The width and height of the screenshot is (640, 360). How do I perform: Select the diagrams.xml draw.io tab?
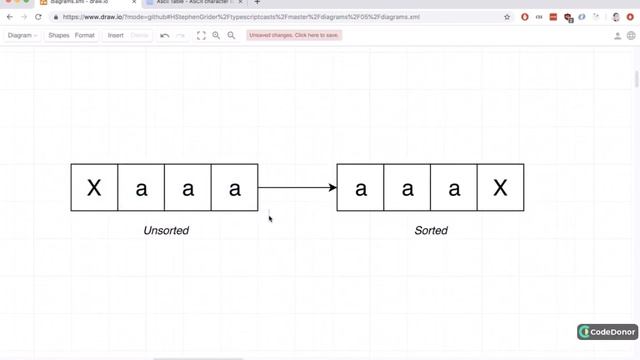coord(88,2)
